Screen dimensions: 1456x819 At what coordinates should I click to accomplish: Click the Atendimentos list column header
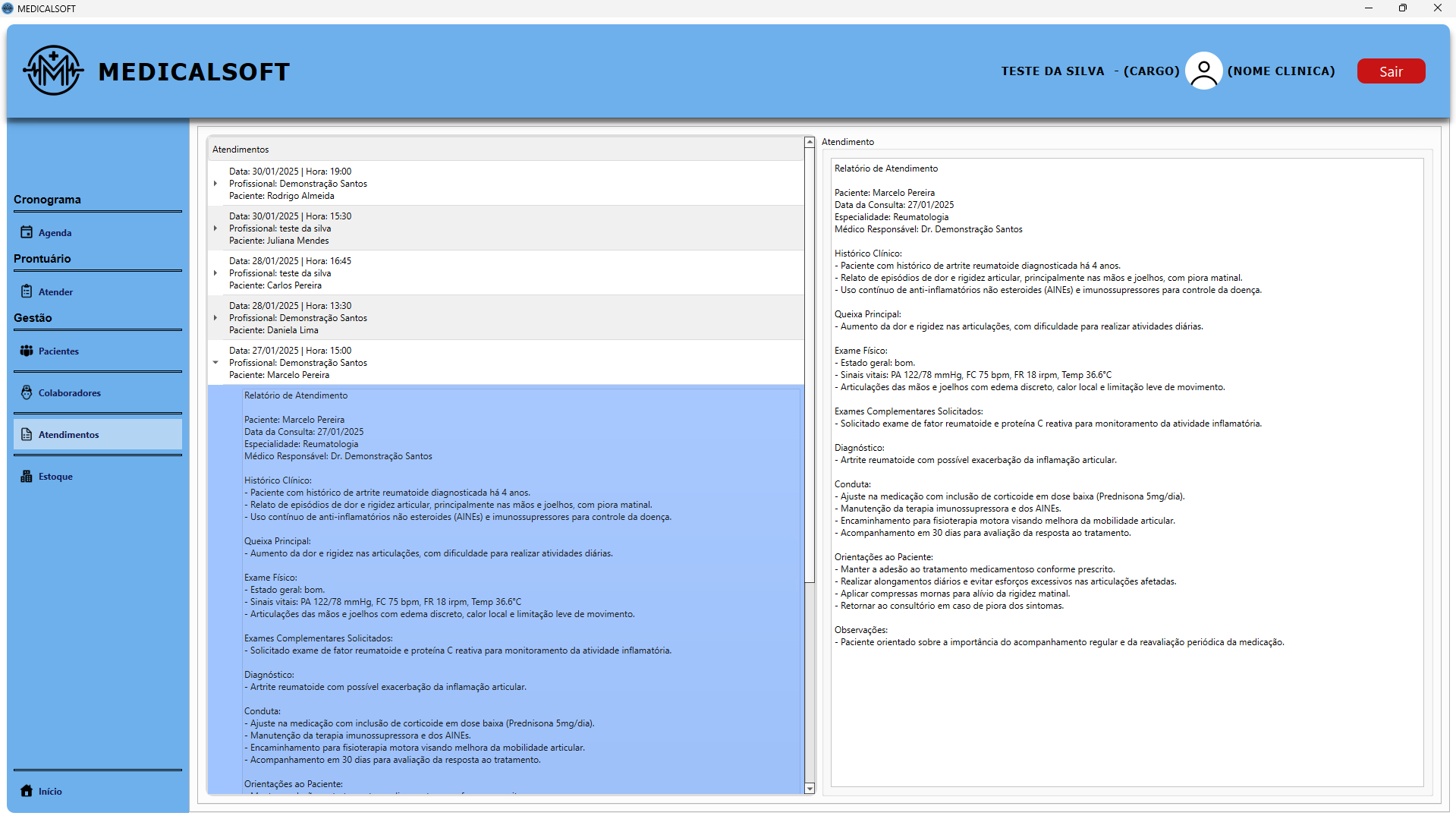[x=506, y=150]
